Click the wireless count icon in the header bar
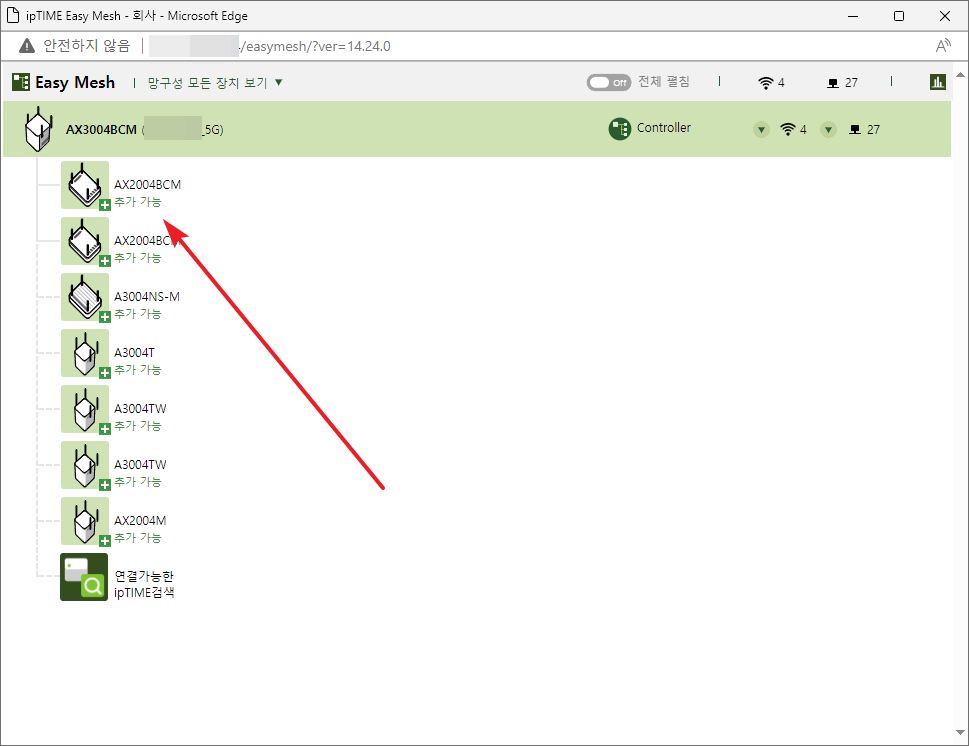969x746 pixels. (766, 83)
